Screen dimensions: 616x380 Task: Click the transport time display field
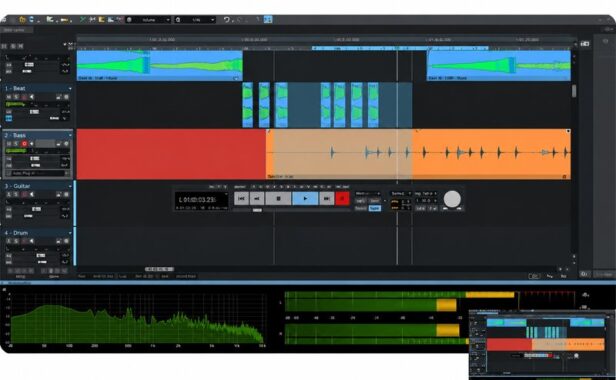tap(201, 201)
